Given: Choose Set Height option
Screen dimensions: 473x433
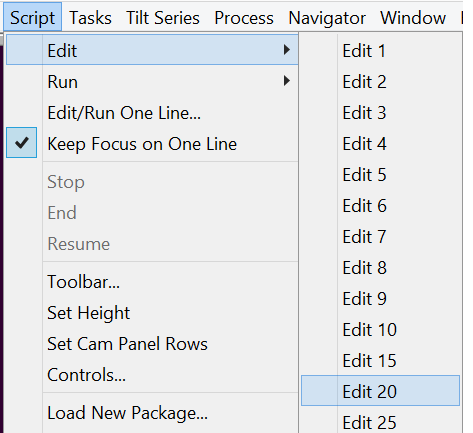Looking at the screenshot, I should pos(152,313).
